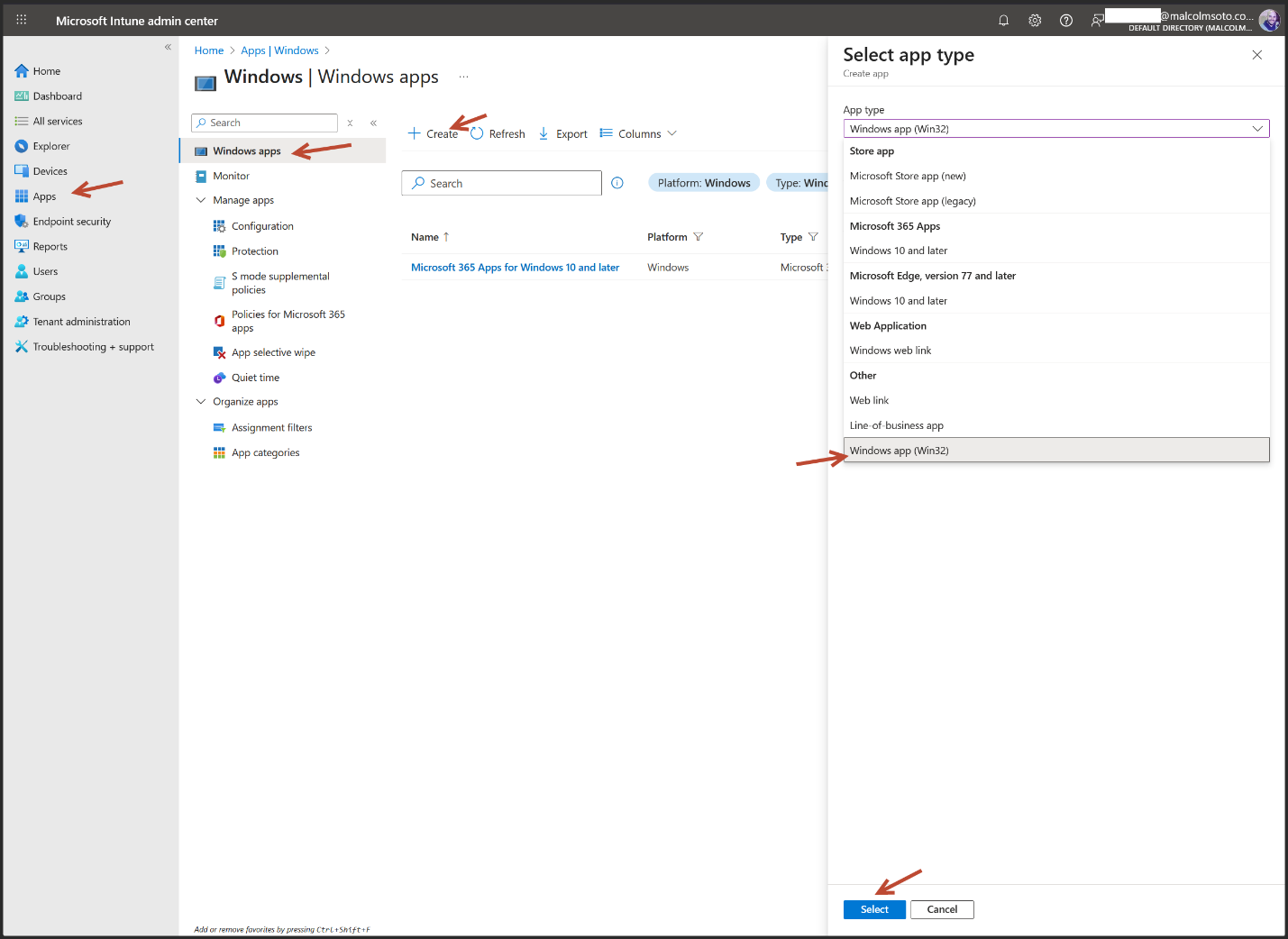
Task: Open Microsoft 365 Apps for Windows link
Action: coord(515,268)
